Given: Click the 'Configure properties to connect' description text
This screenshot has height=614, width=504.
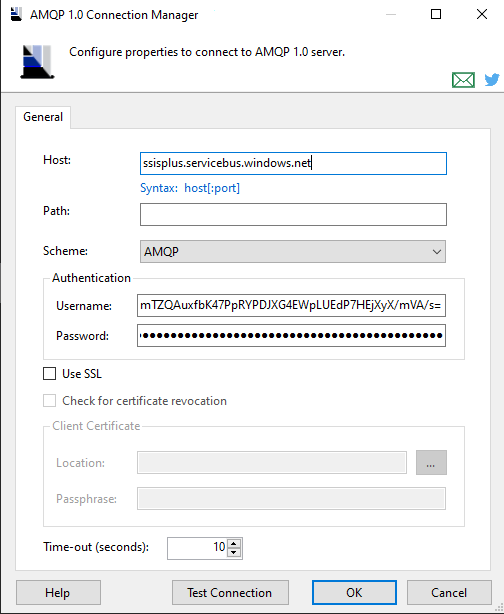Looking at the screenshot, I should point(207,52).
